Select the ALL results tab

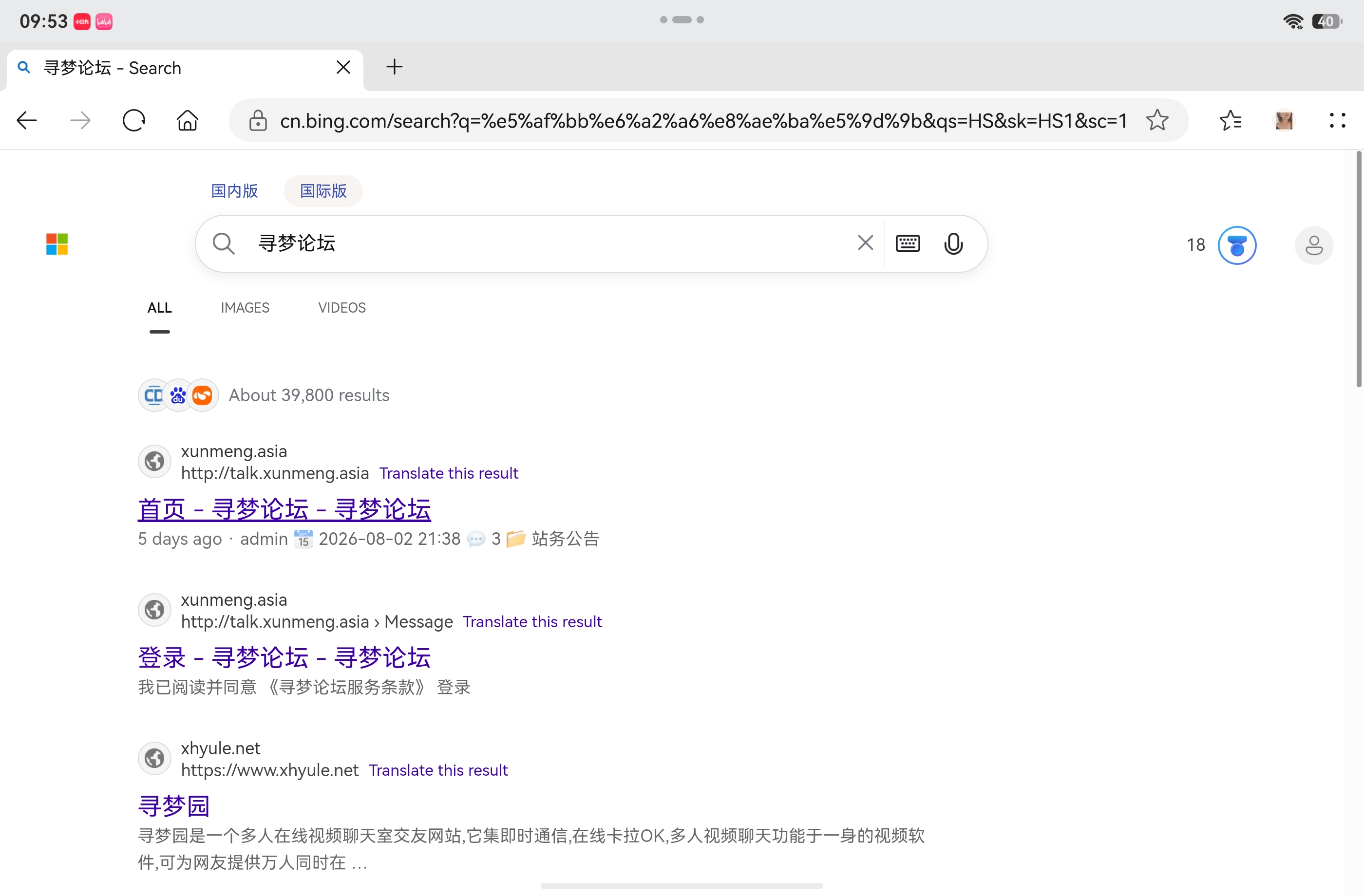coord(159,308)
